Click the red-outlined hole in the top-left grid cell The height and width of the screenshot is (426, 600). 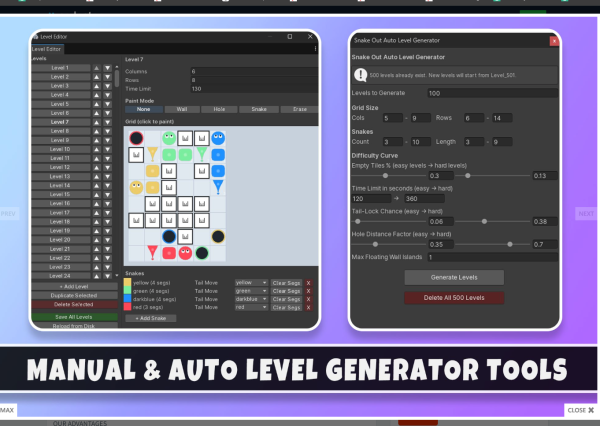(x=136, y=138)
